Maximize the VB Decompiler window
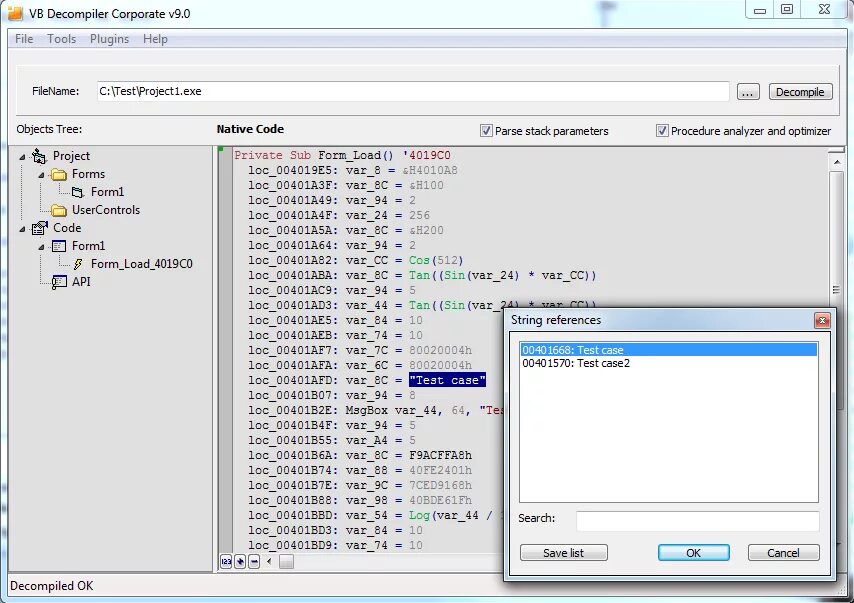Screen dimensions: 854x603 pos(787,9)
